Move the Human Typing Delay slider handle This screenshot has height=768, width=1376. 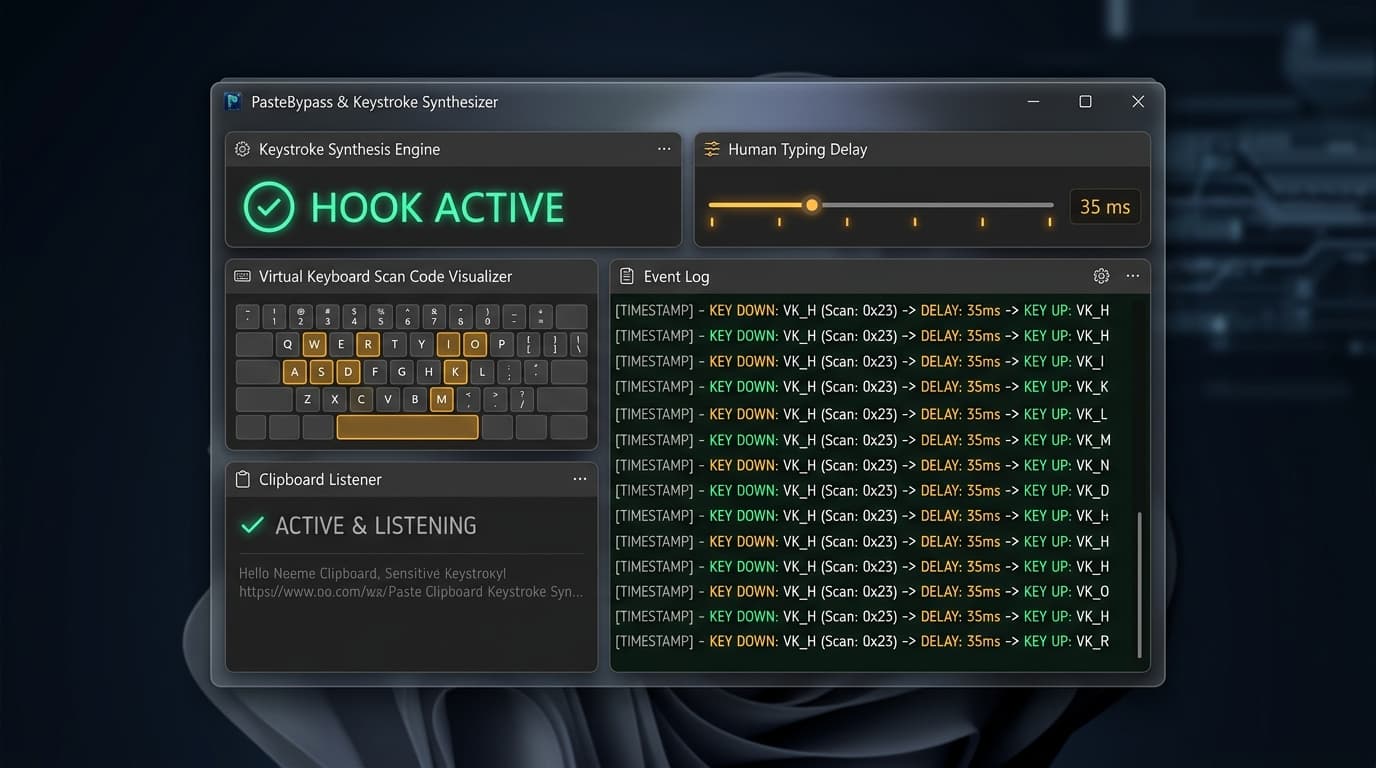812,205
